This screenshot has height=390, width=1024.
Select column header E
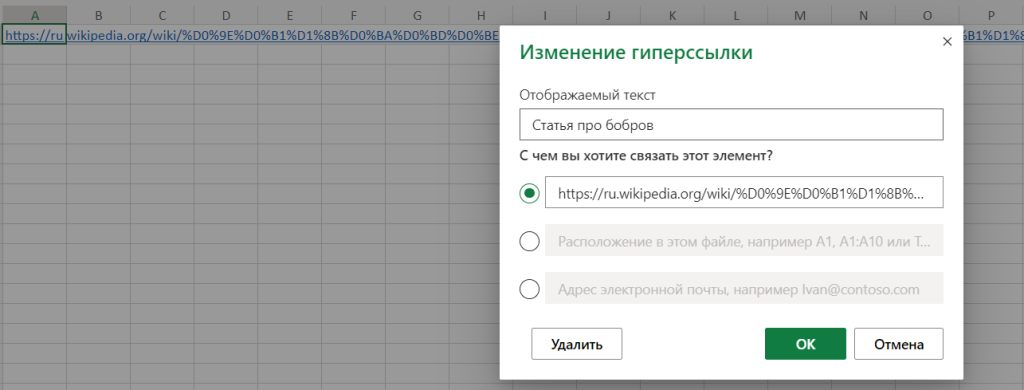click(289, 15)
